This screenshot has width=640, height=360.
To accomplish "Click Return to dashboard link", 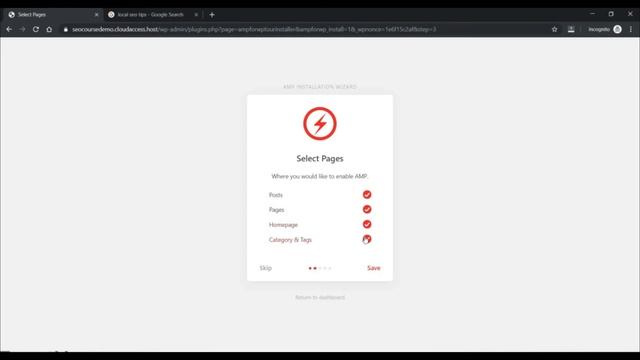I will click(320, 298).
